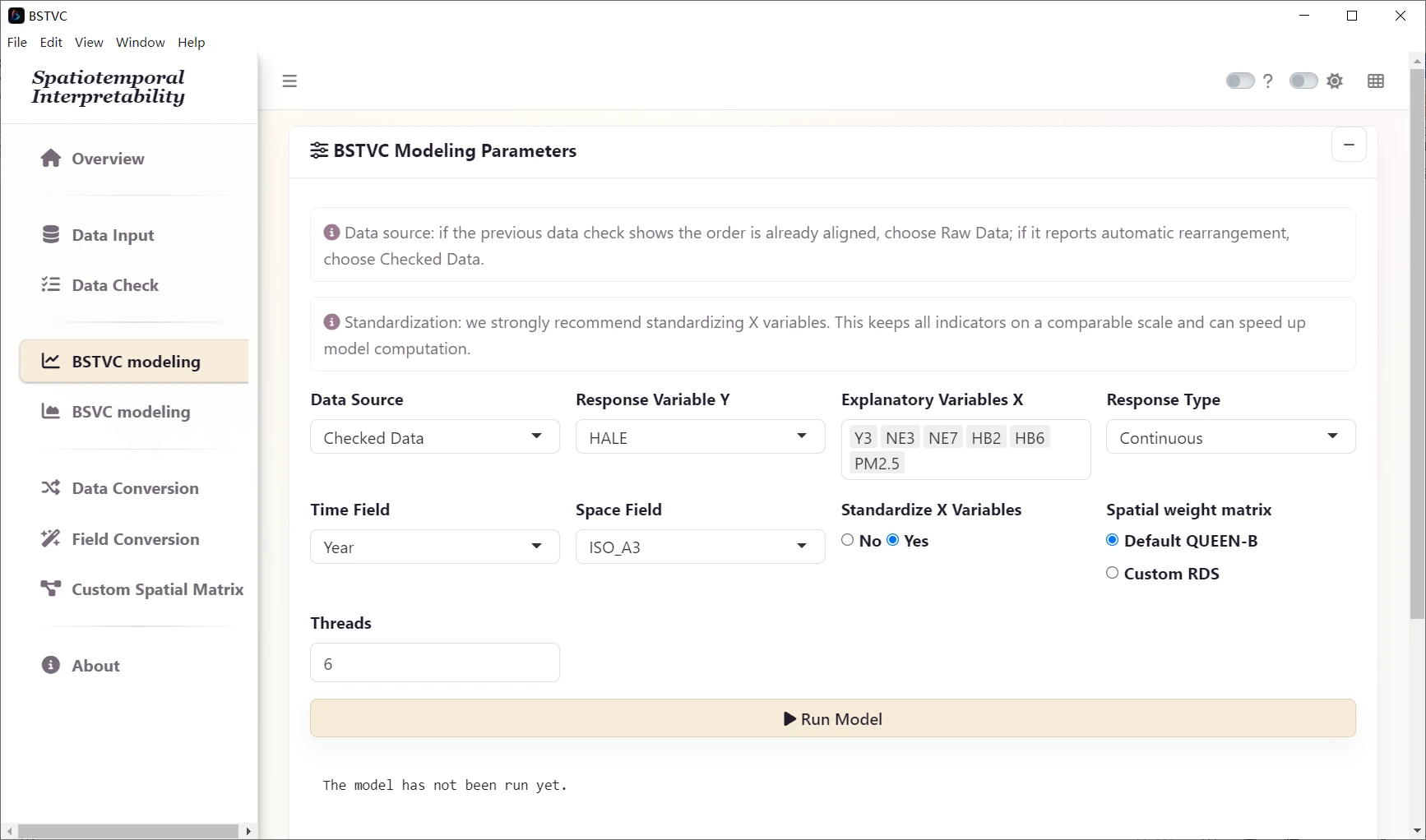Click the Data Check checklist icon
The image size is (1426, 840).
point(51,284)
